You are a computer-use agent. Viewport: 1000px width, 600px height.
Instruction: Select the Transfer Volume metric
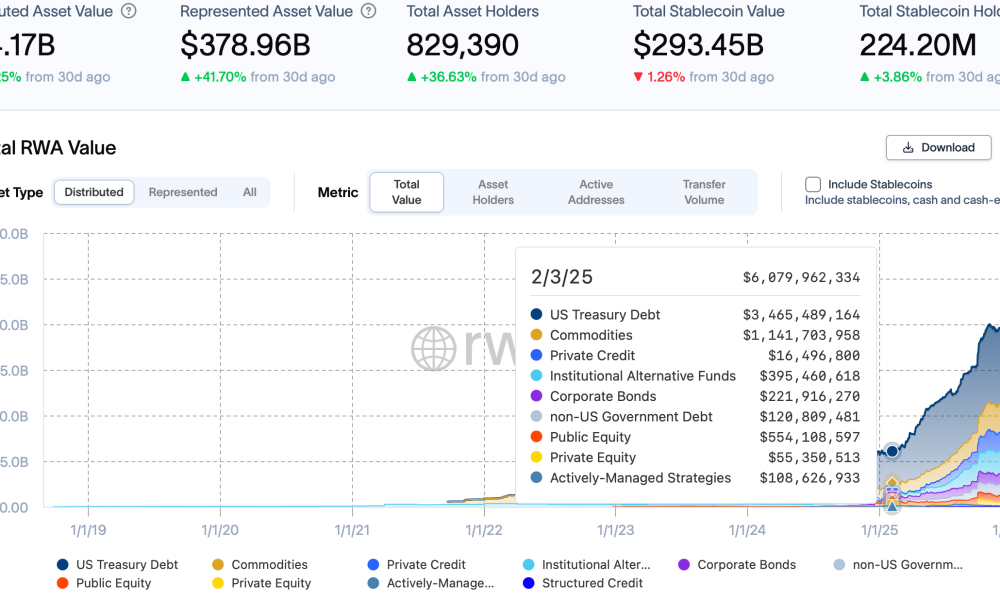pos(704,192)
